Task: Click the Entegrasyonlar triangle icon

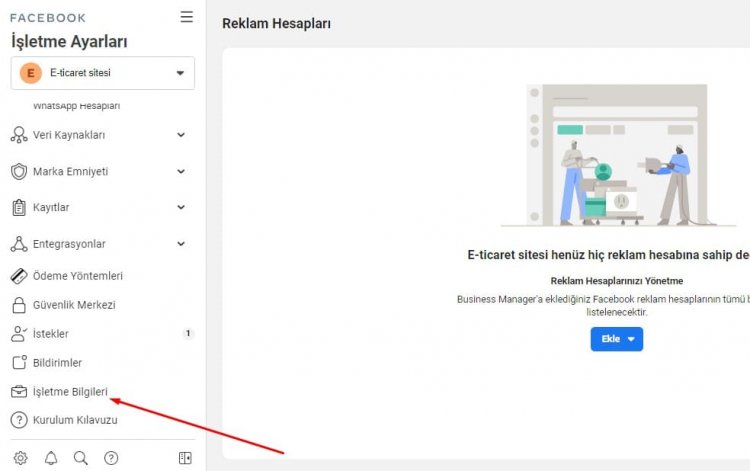Action: tap(19, 244)
